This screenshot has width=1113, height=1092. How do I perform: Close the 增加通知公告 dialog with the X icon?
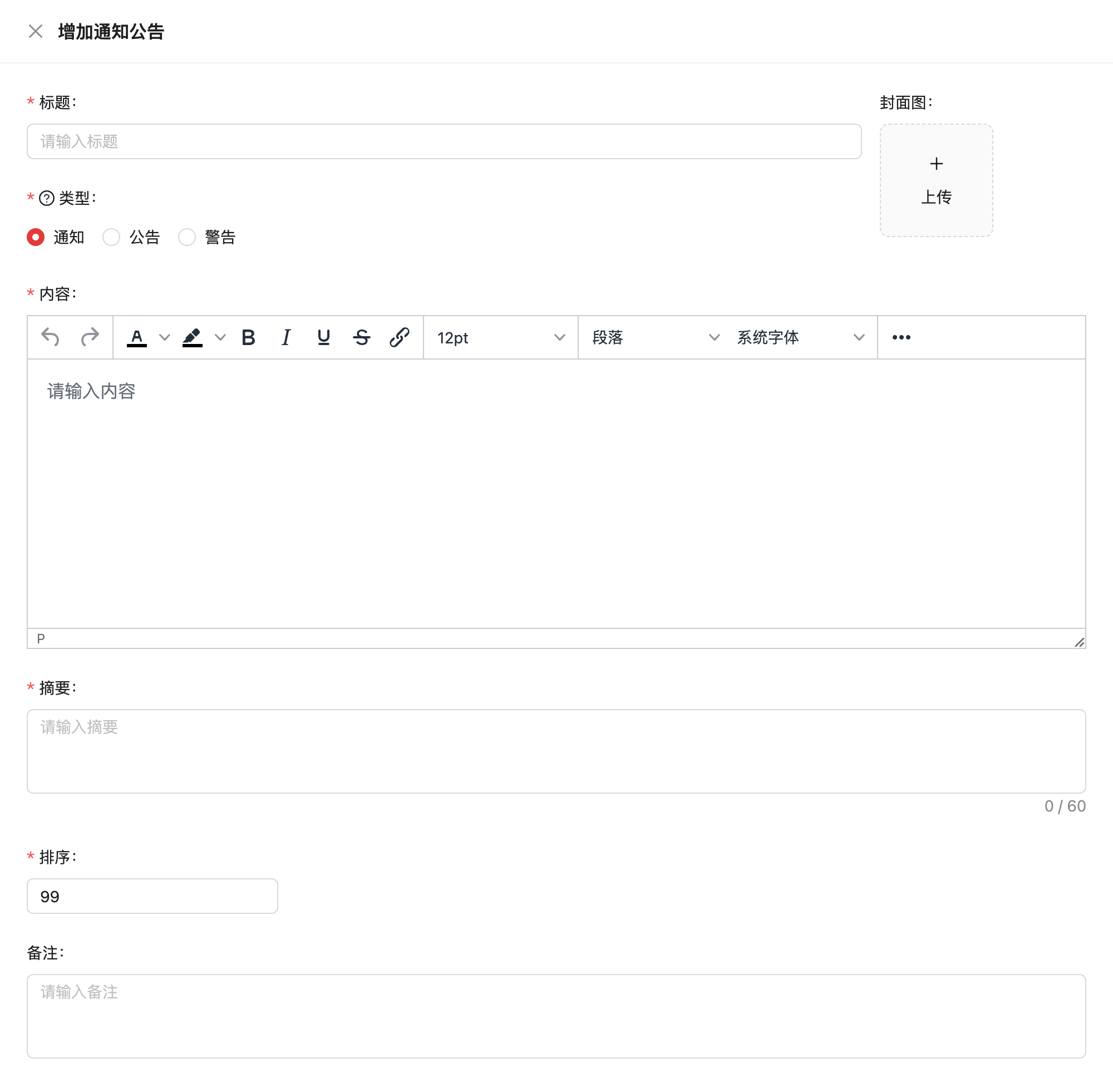(x=36, y=31)
